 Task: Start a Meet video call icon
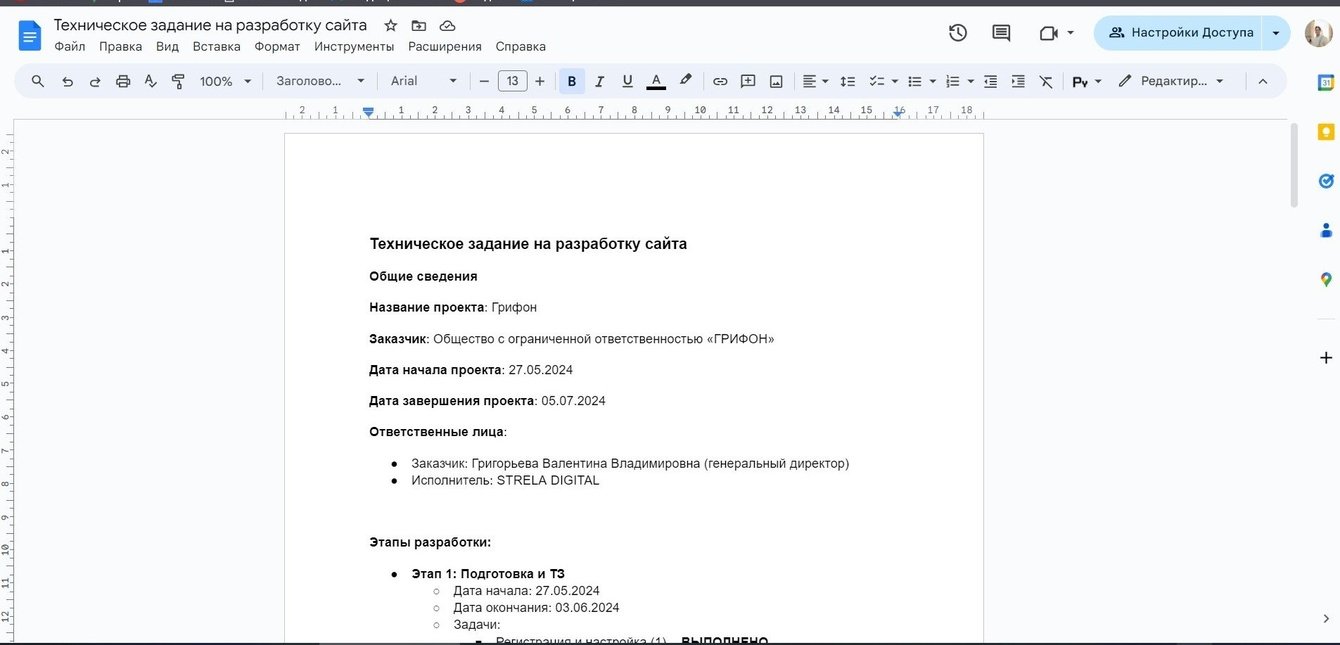pyautogui.click(x=1048, y=33)
